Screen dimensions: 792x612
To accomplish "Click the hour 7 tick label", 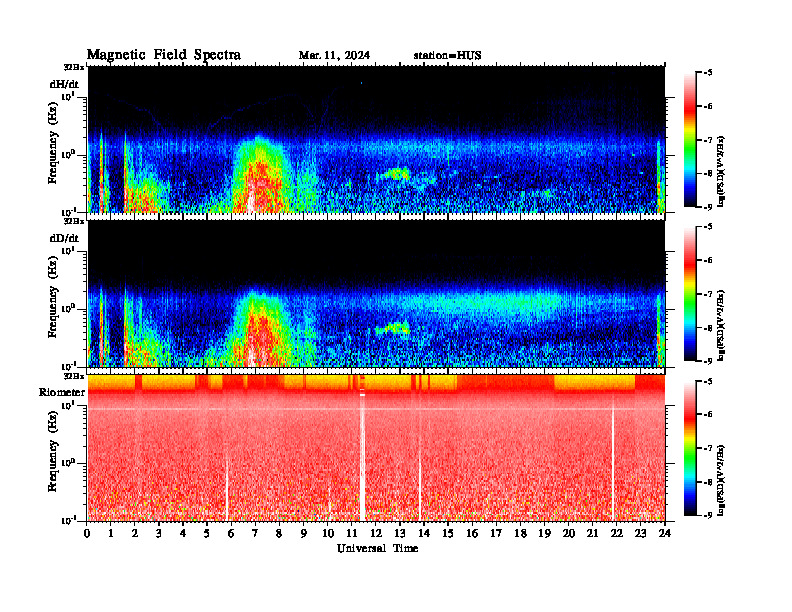I will tap(256, 533).
